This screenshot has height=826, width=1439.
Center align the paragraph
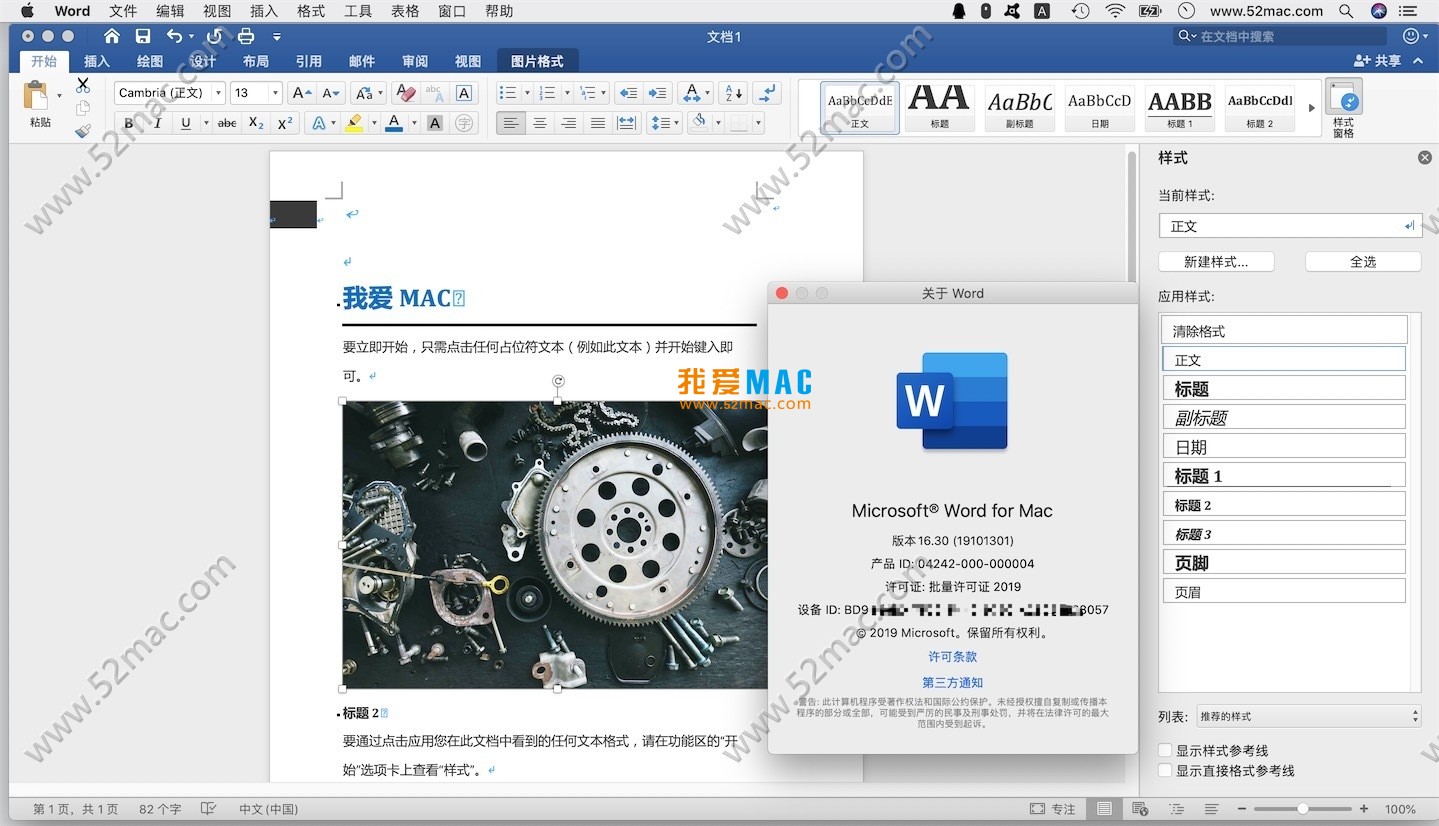coord(540,123)
